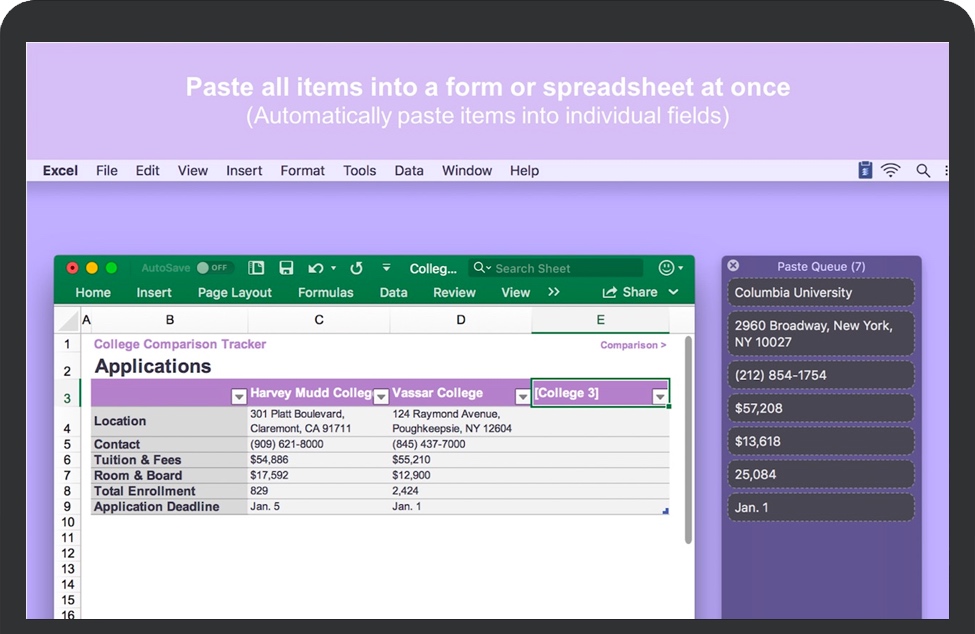Click the smiley feedback icon
The height and width of the screenshot is (634, 975).
[666, 268]
